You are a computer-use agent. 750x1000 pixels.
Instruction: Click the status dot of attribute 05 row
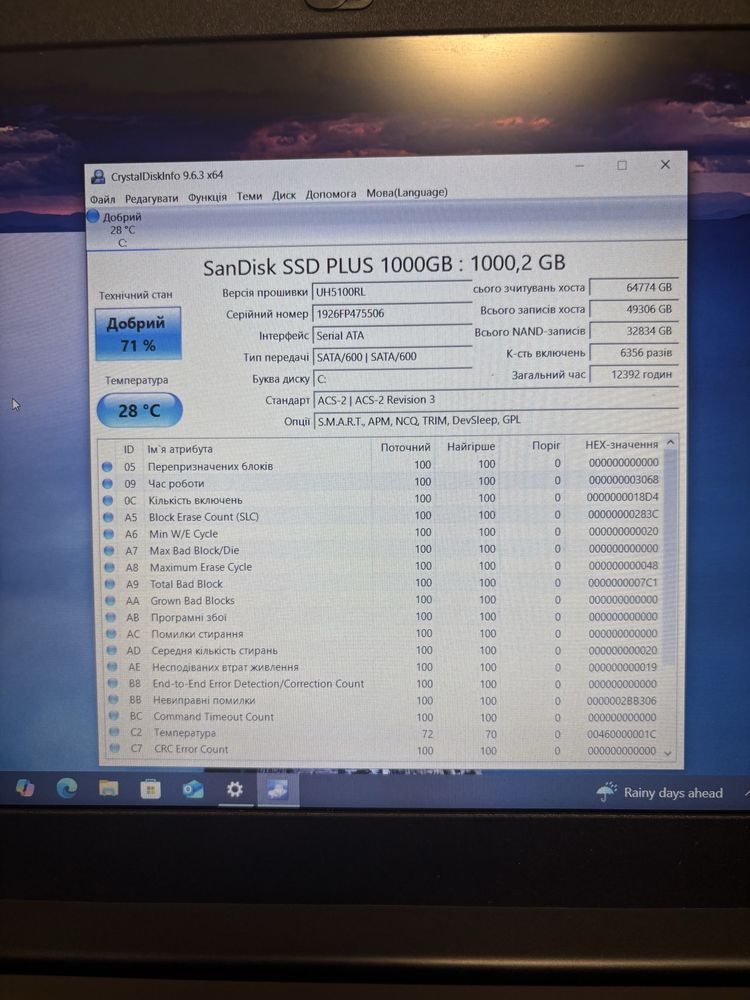[x=107, y=467]
